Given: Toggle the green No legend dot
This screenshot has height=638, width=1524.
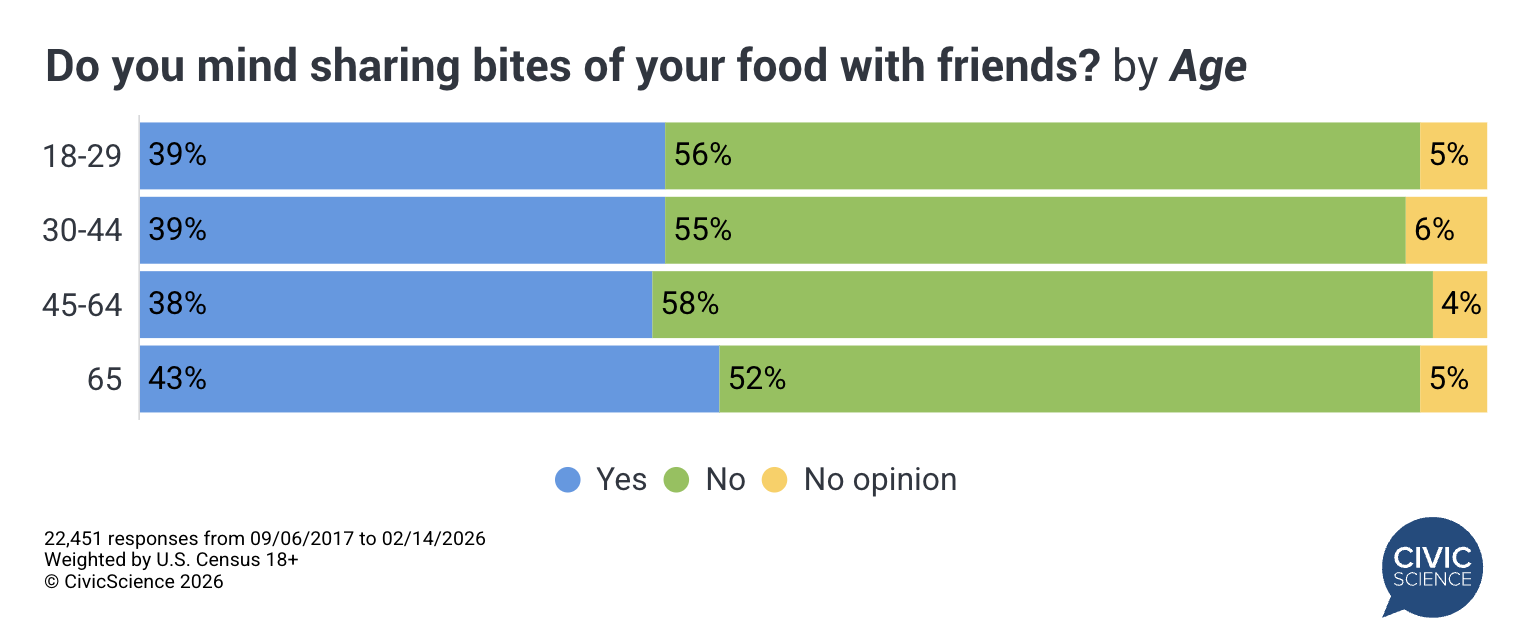Looking at the screenshot, I should point(677,480).
